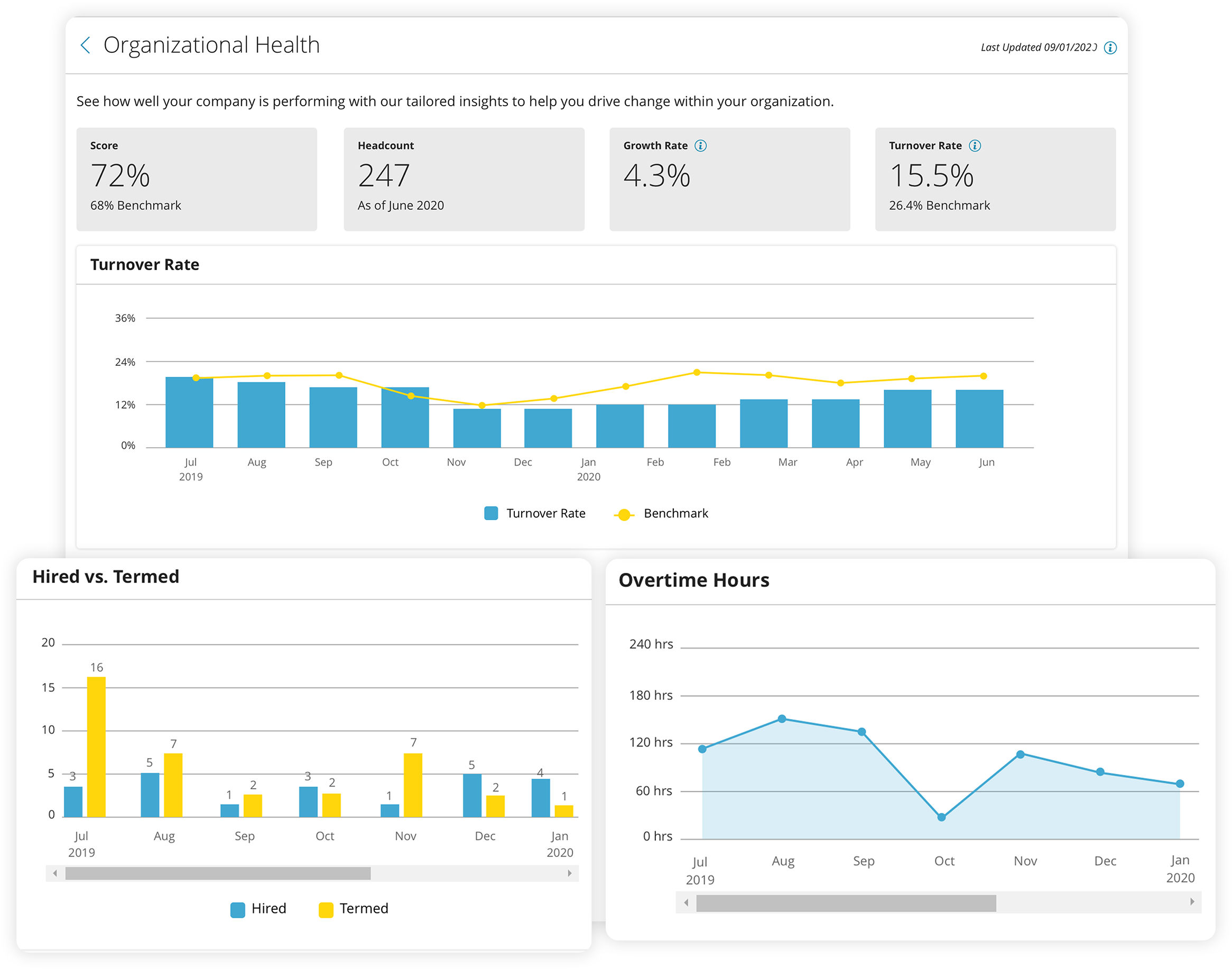Open the Growth Rate info icon
The height and width of the screenshot is (969, 1232).
(700, 146)
